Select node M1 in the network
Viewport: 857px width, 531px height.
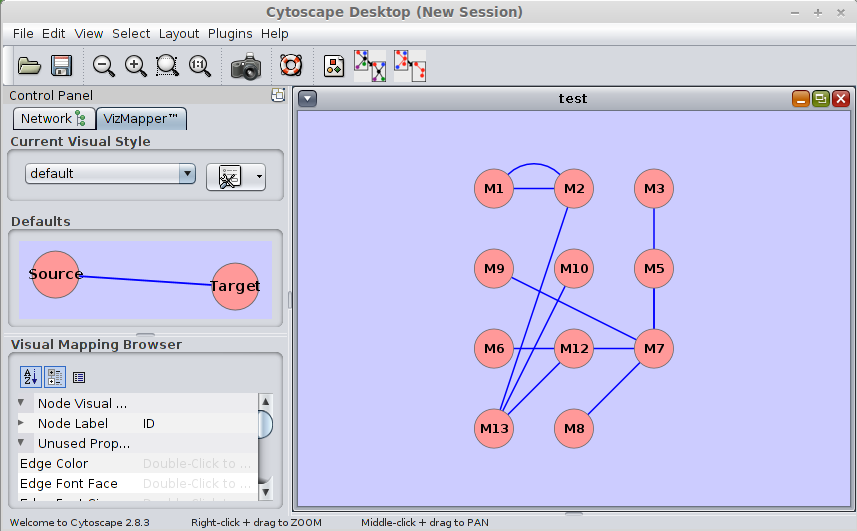pyautogui.click(x=494, y=188)
